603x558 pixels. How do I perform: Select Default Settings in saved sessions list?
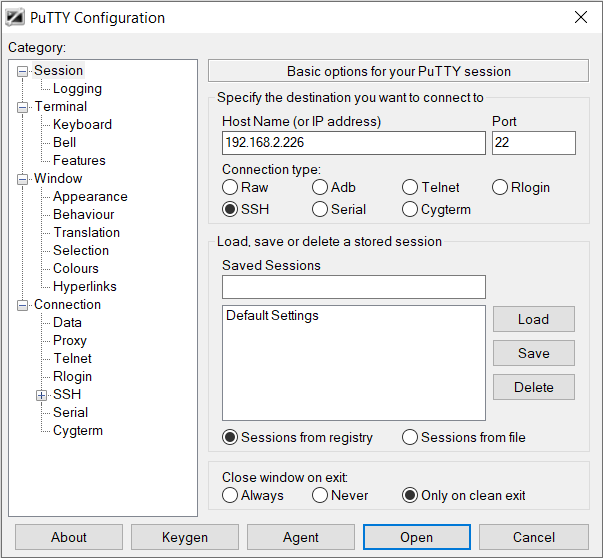(x=272, y=315)
